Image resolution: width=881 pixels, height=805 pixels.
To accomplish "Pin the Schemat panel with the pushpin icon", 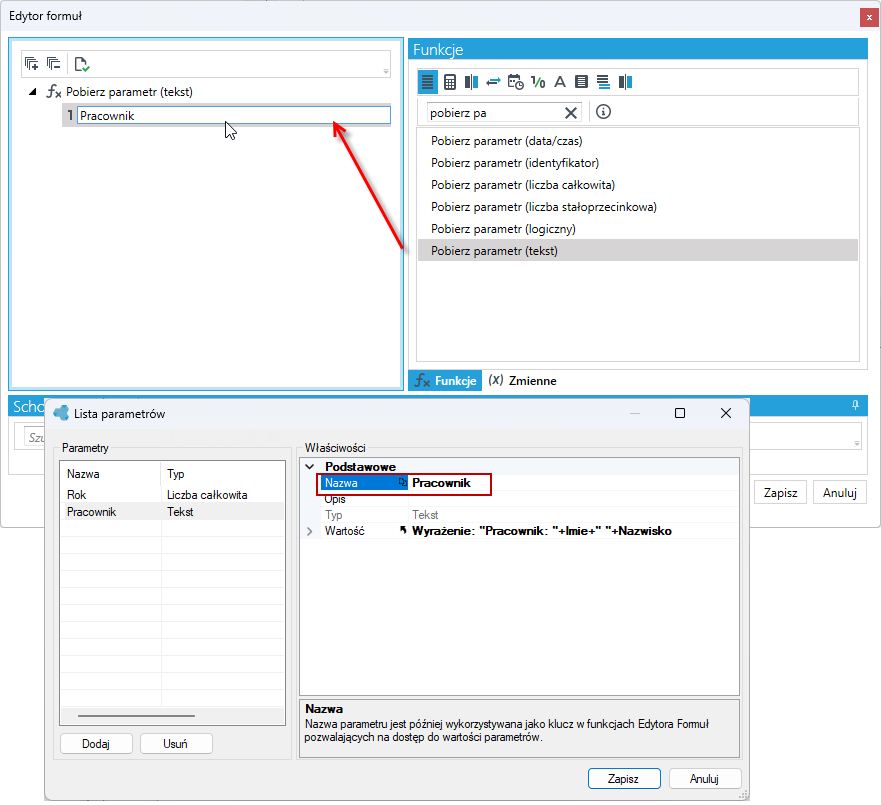I will pyautogui.click(x=855, y=405).
